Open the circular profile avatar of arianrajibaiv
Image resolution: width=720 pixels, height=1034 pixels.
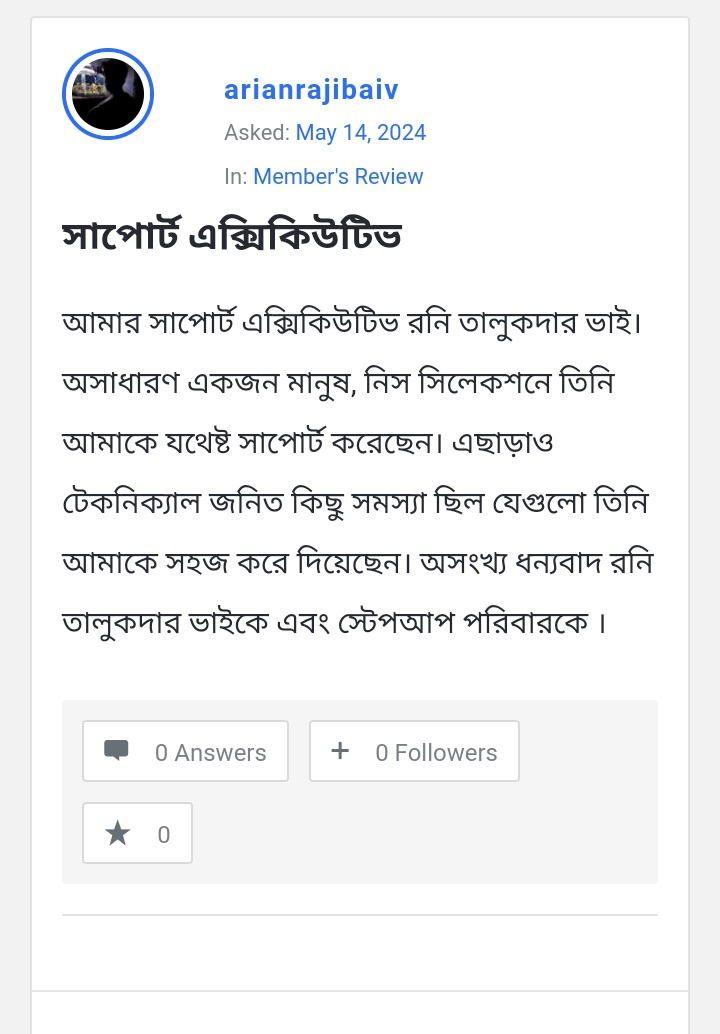(108, 94)
